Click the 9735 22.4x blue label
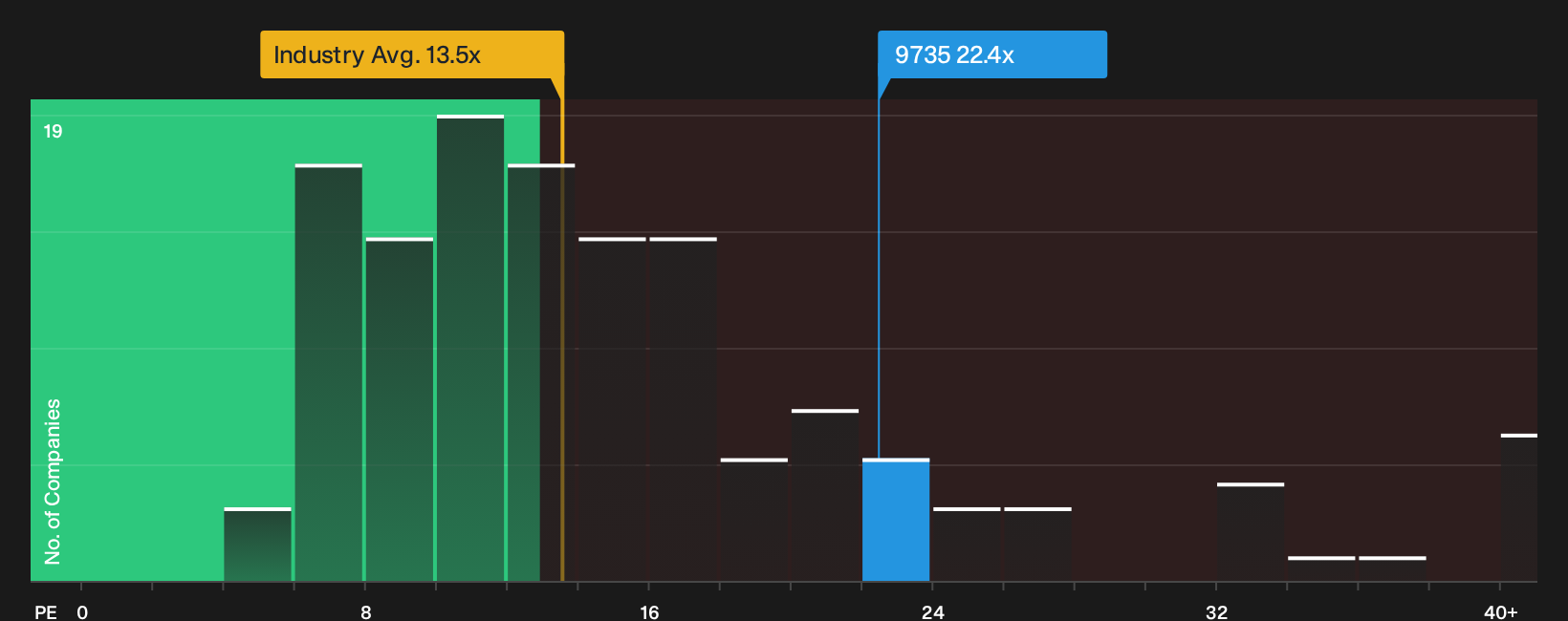 (x=992, y=54)
